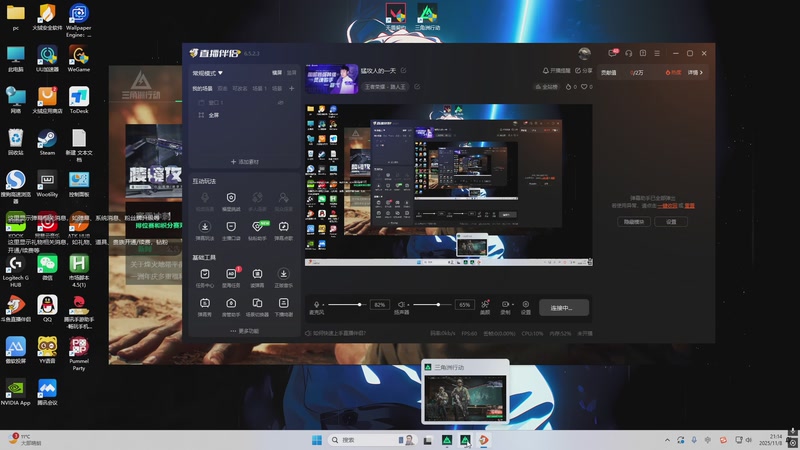Viewport: 800px width, 450px height.
Task: Show hidden icons chevron in system tray
Action: click(667, 440)
